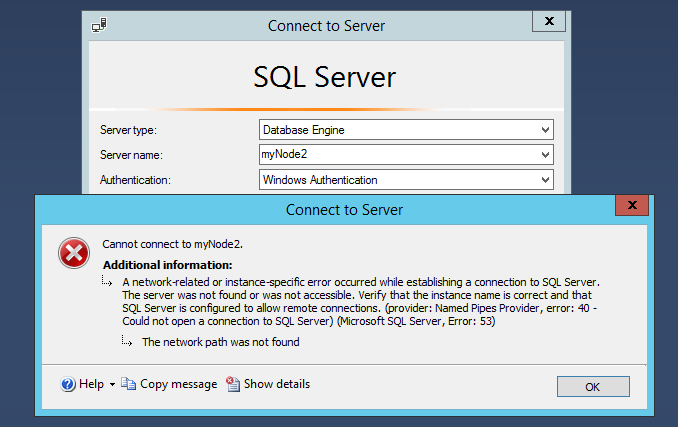
Task: Click the Connect to Server window icon
Action: point(99,25)
